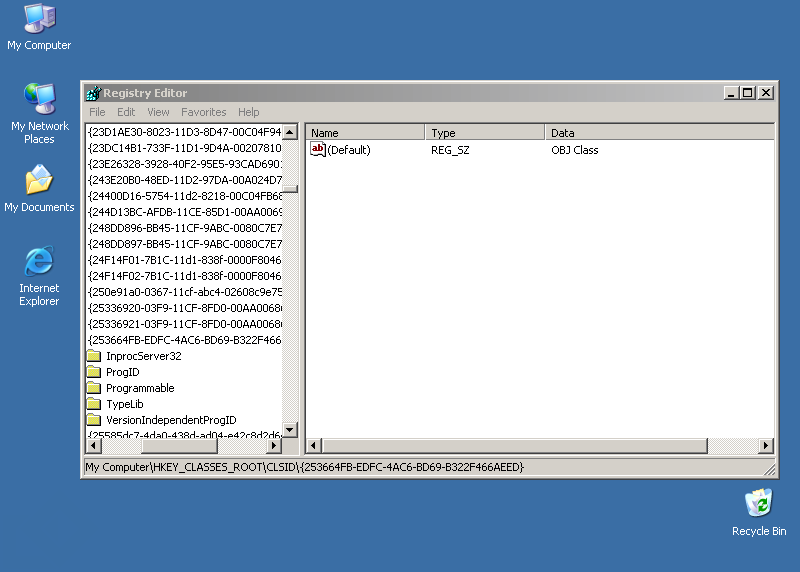Select the ProgID folder icon
800x572 pixels.
[93, 371]
